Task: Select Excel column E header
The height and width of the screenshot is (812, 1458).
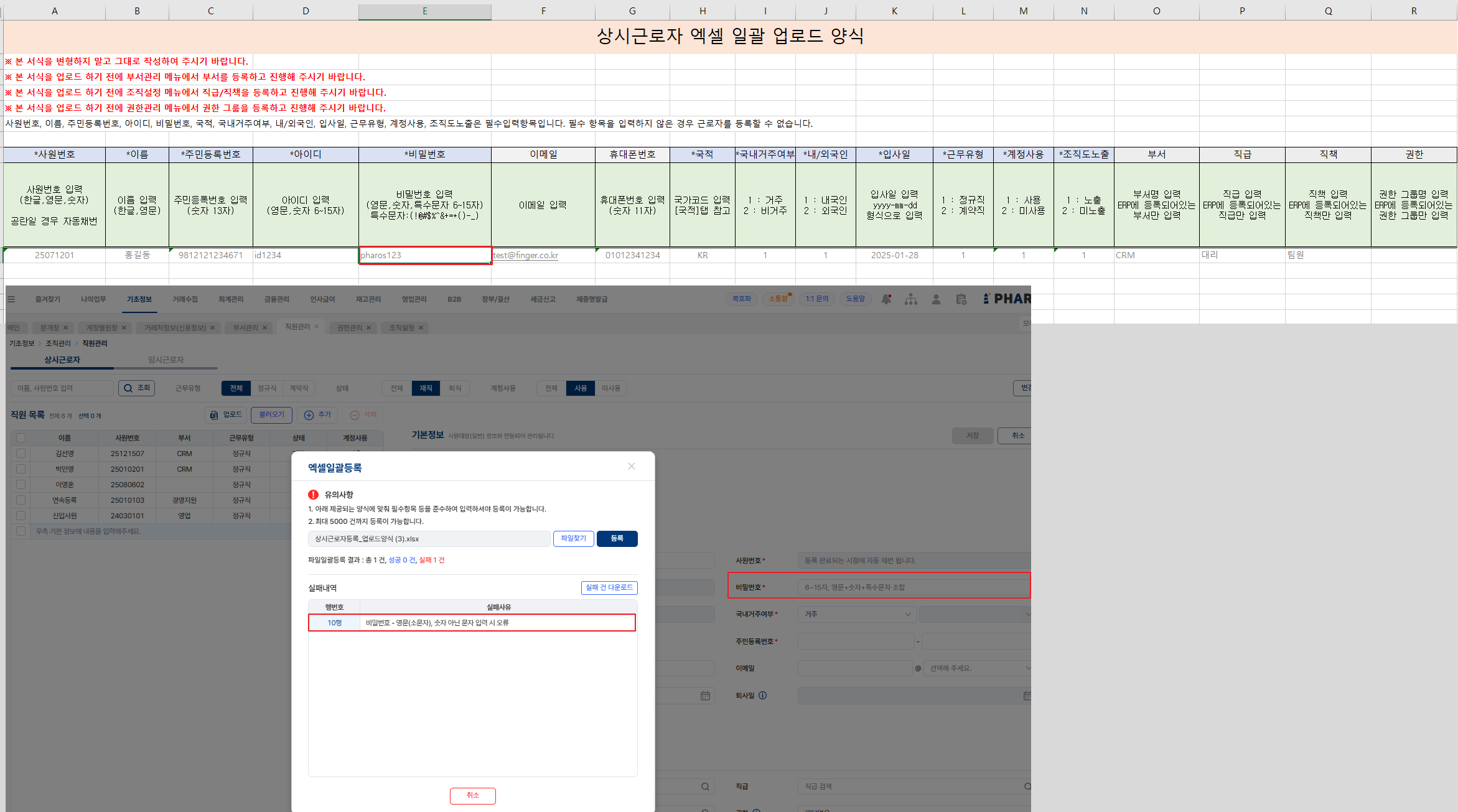Action: click(x=425, y=11)
